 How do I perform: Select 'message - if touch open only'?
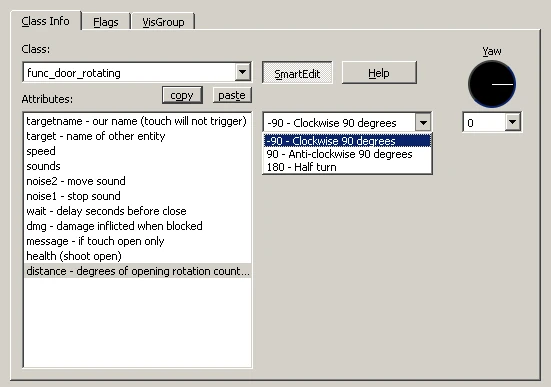point(137,241)
